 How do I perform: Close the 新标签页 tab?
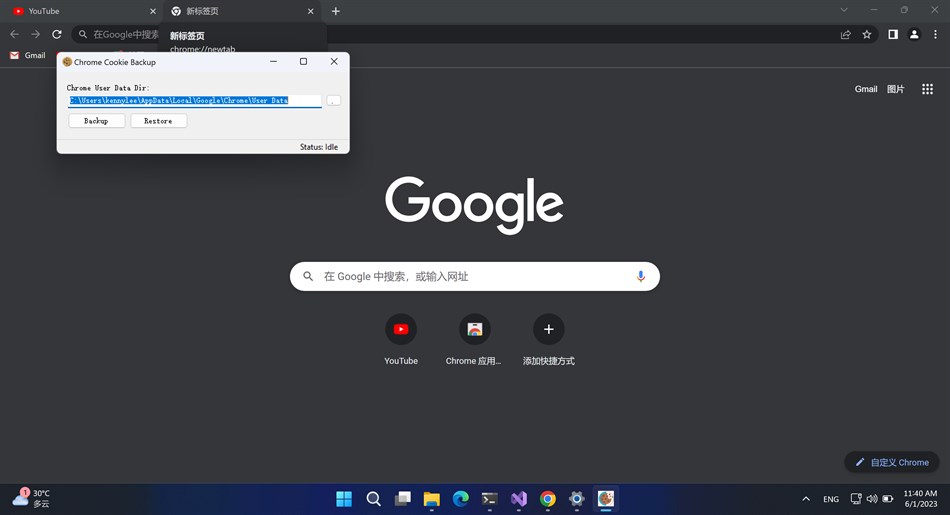(310, 11)
